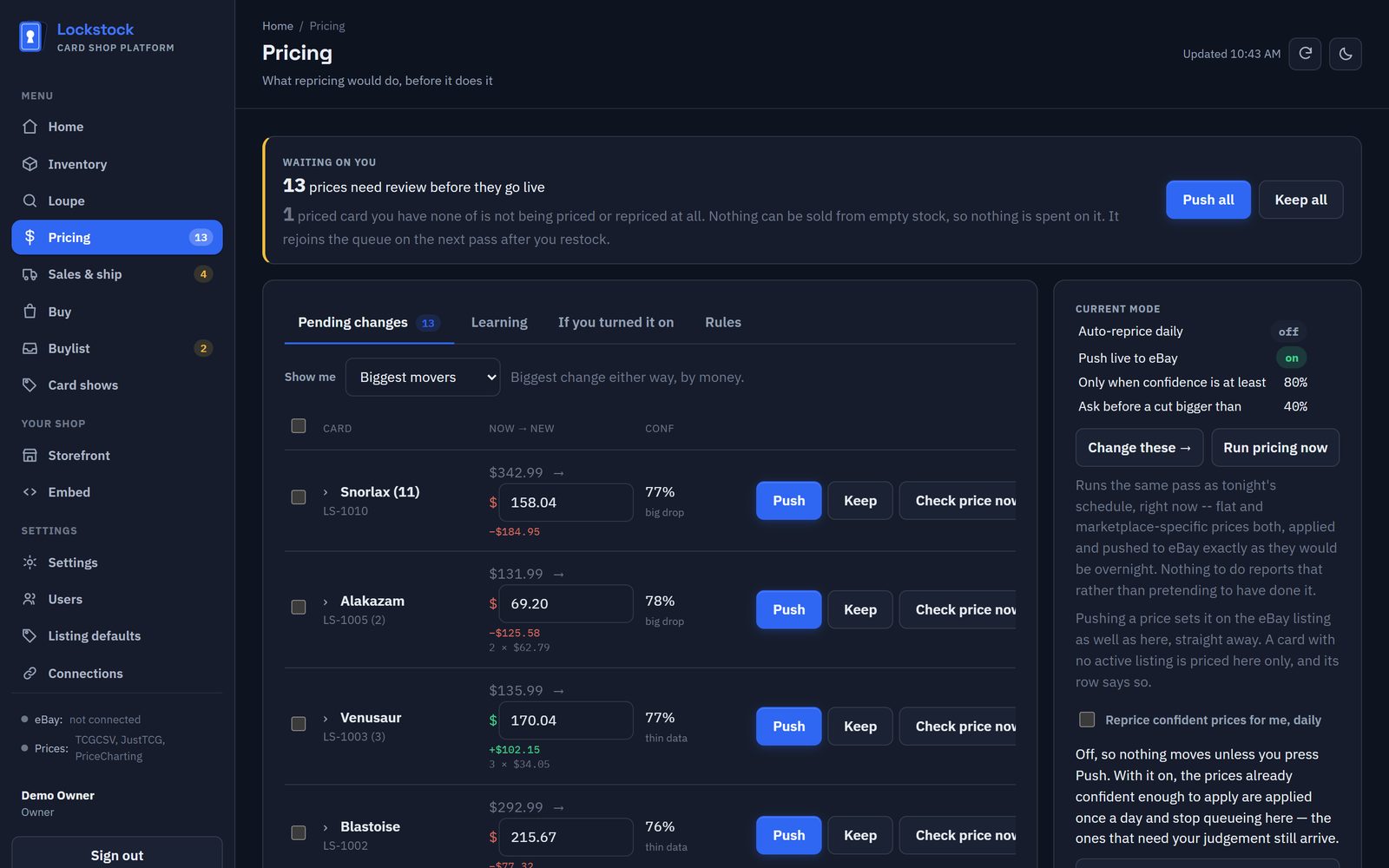Open Home via its house icon
Viewport: 1389px width, 868px height.
click(30, 127)
